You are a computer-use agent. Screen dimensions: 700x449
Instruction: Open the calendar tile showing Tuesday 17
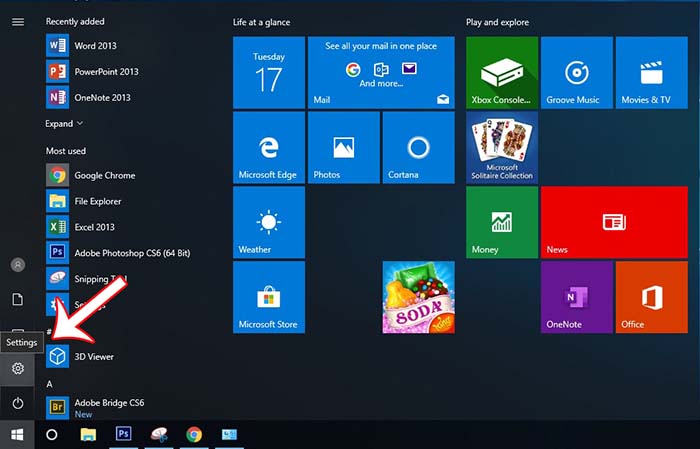click(x=269, y=72)
